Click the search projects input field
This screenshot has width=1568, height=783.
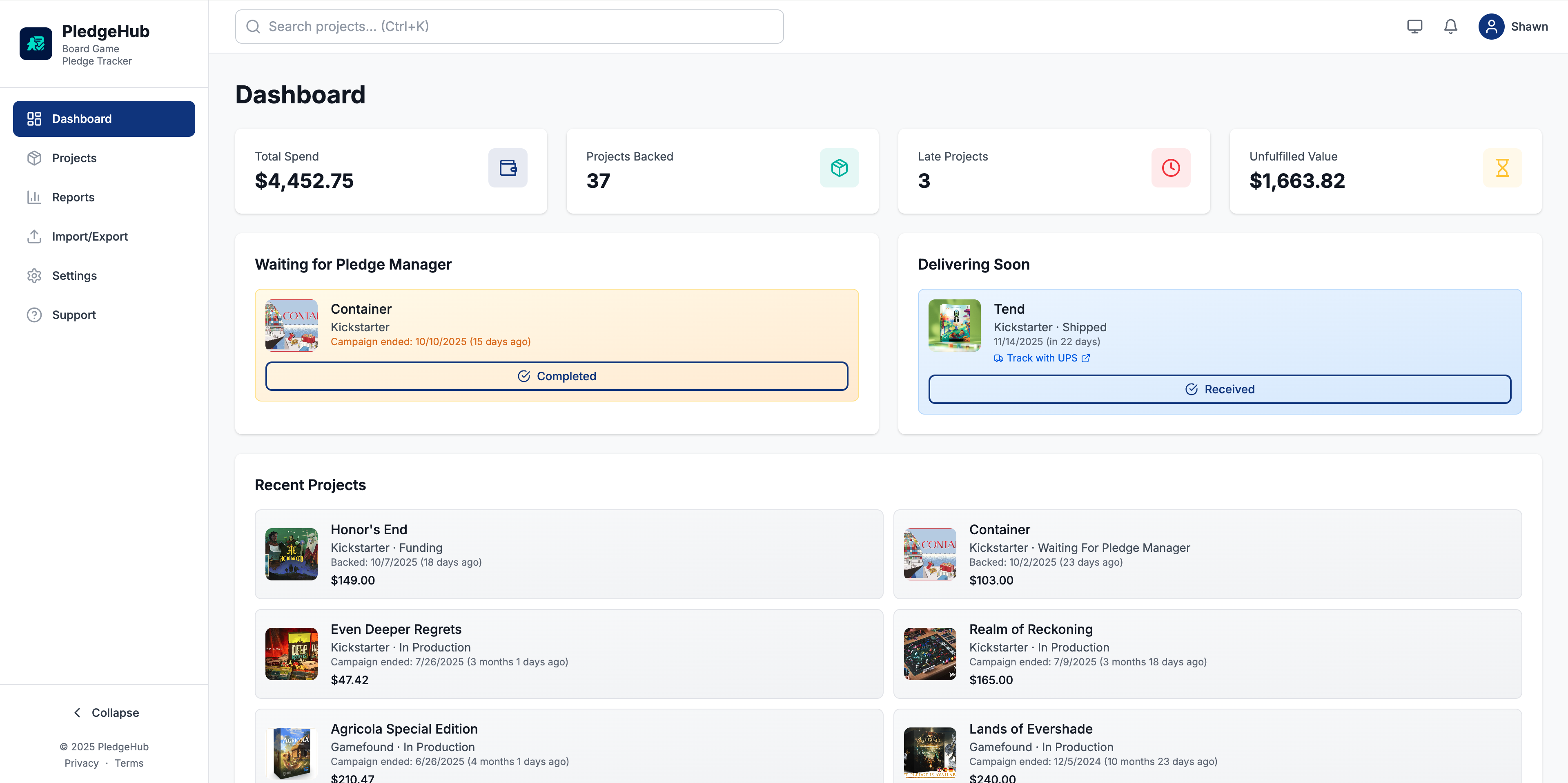click(x=509, y=26)
